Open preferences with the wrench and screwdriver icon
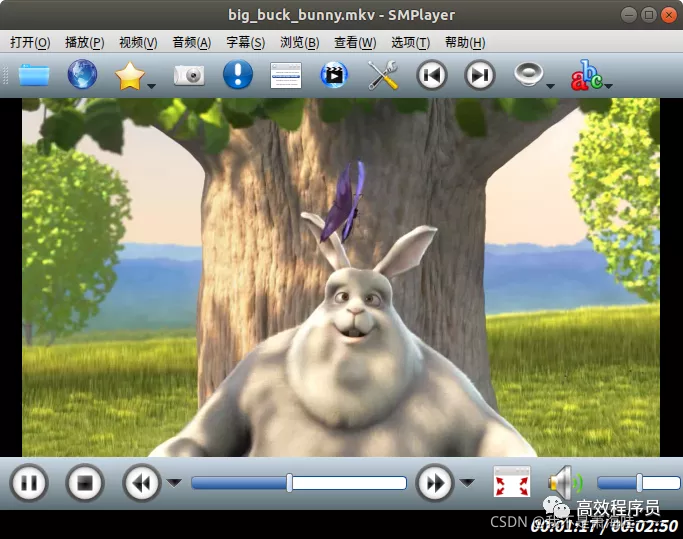Image resolution: width=683 pixels, height=539 pixels. 383,75
